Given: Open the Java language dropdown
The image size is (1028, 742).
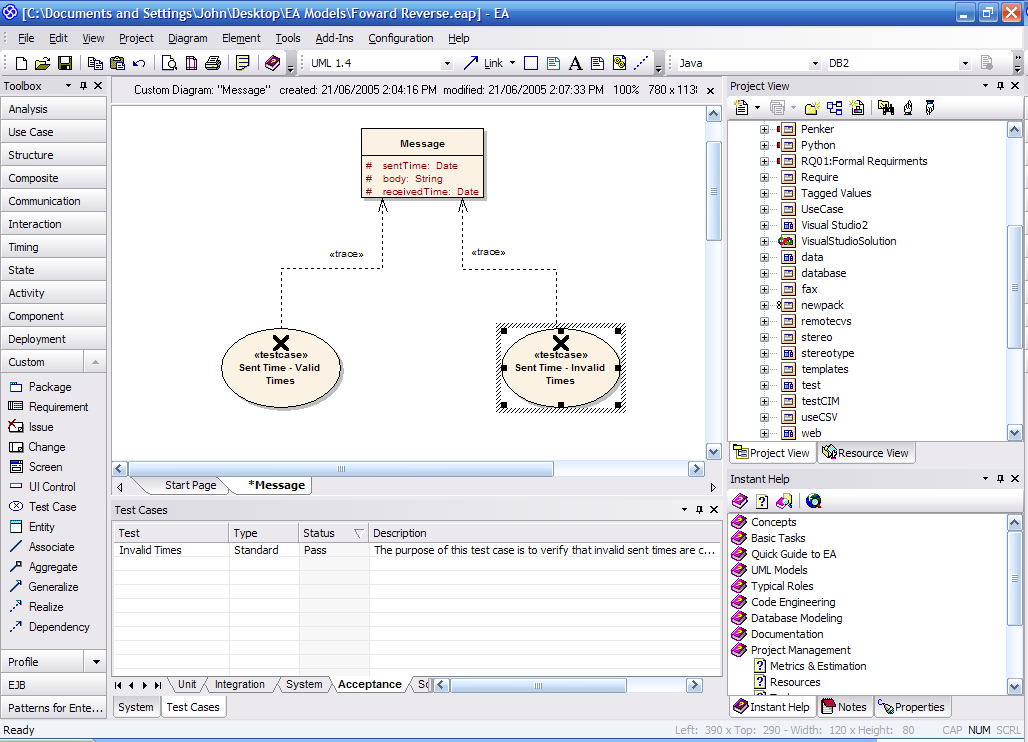Looking at the screenshot, I should [815, 63].
